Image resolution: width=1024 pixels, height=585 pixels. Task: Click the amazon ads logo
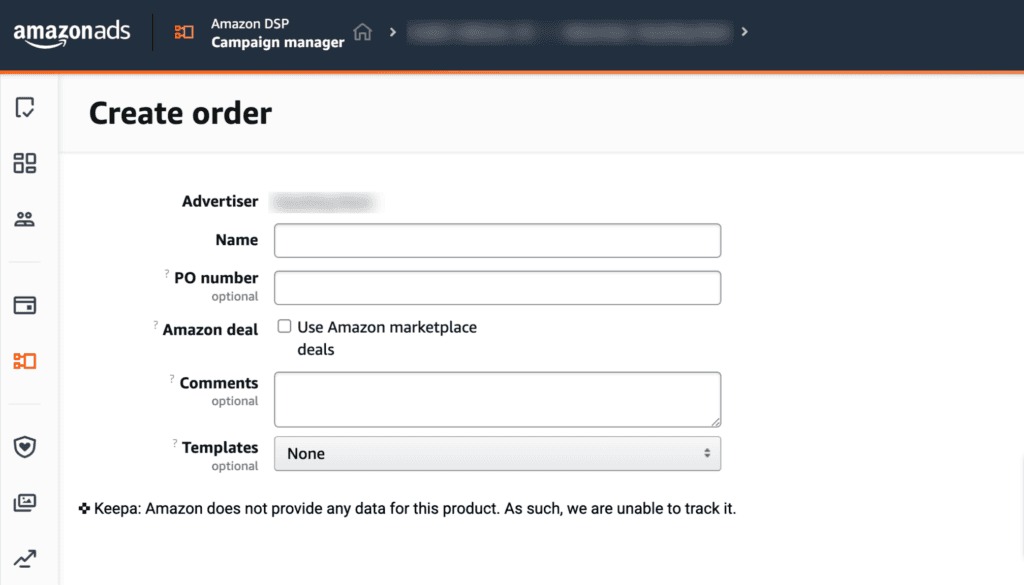72,33
